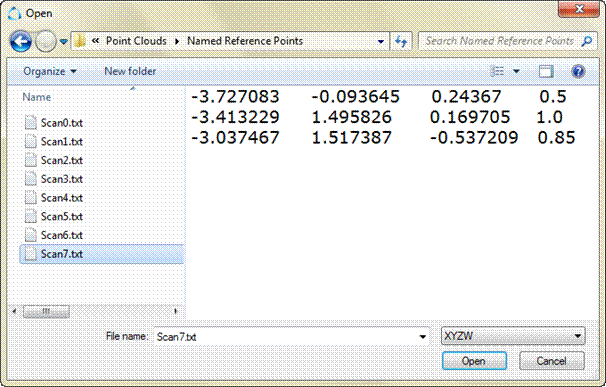Click the folder icon in address bar
Viewport: 606px width, 387px height.
click(x=80, y=41)
